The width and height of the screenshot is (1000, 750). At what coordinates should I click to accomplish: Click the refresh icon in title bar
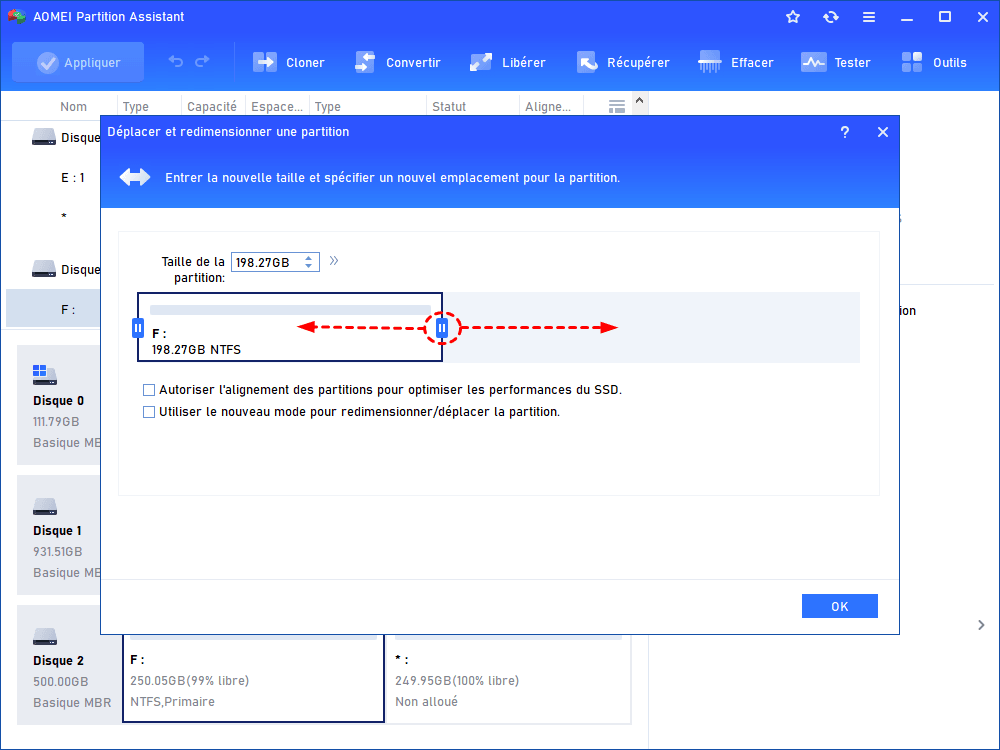[x=830, y=17]
